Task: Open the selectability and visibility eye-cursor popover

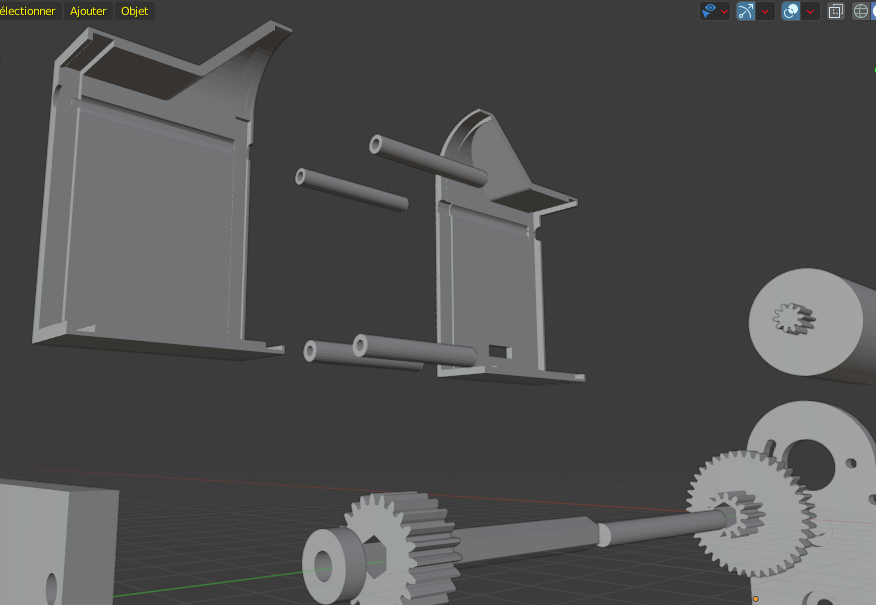Action: [715, 11]
